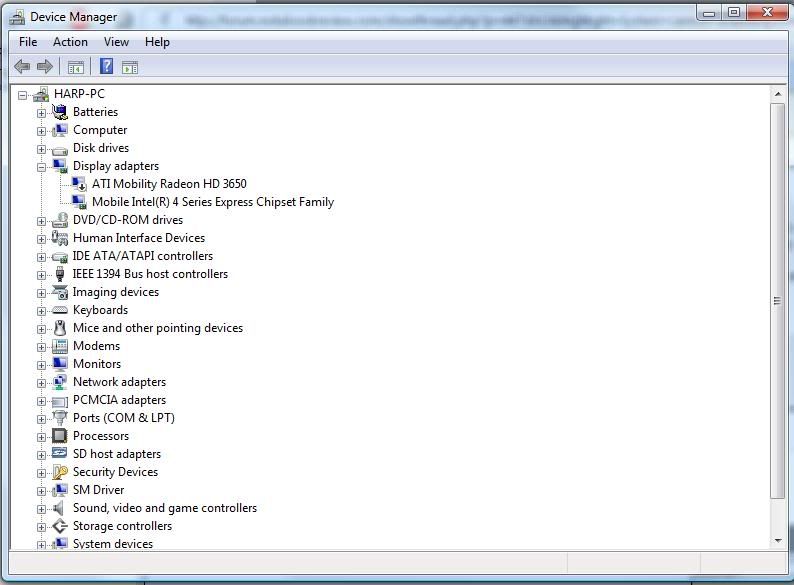Screen dimensions: 794x585
Task: Expand the Batteries node
Action: [42, 113]
